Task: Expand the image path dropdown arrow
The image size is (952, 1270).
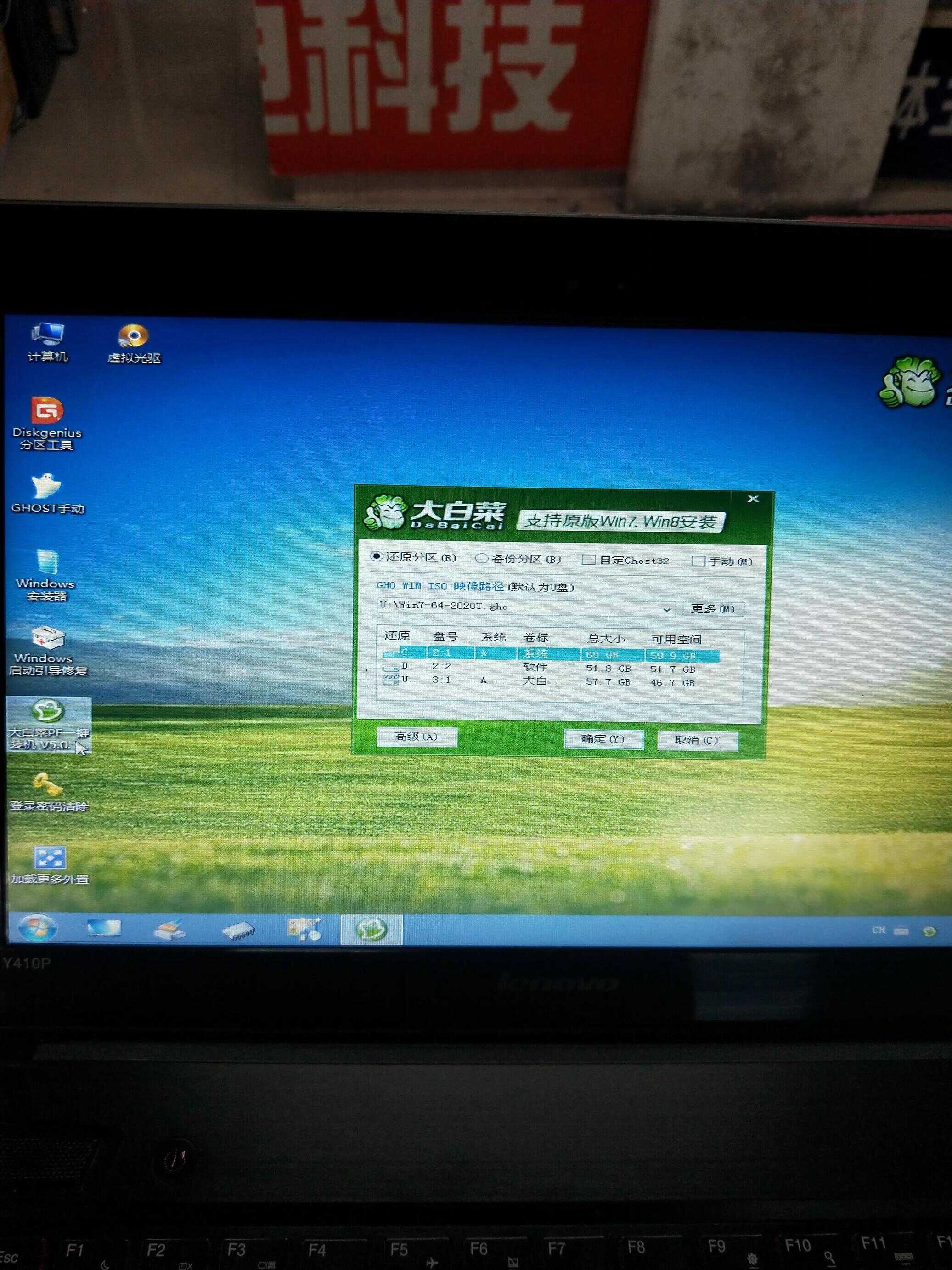Action: point(666,609)
